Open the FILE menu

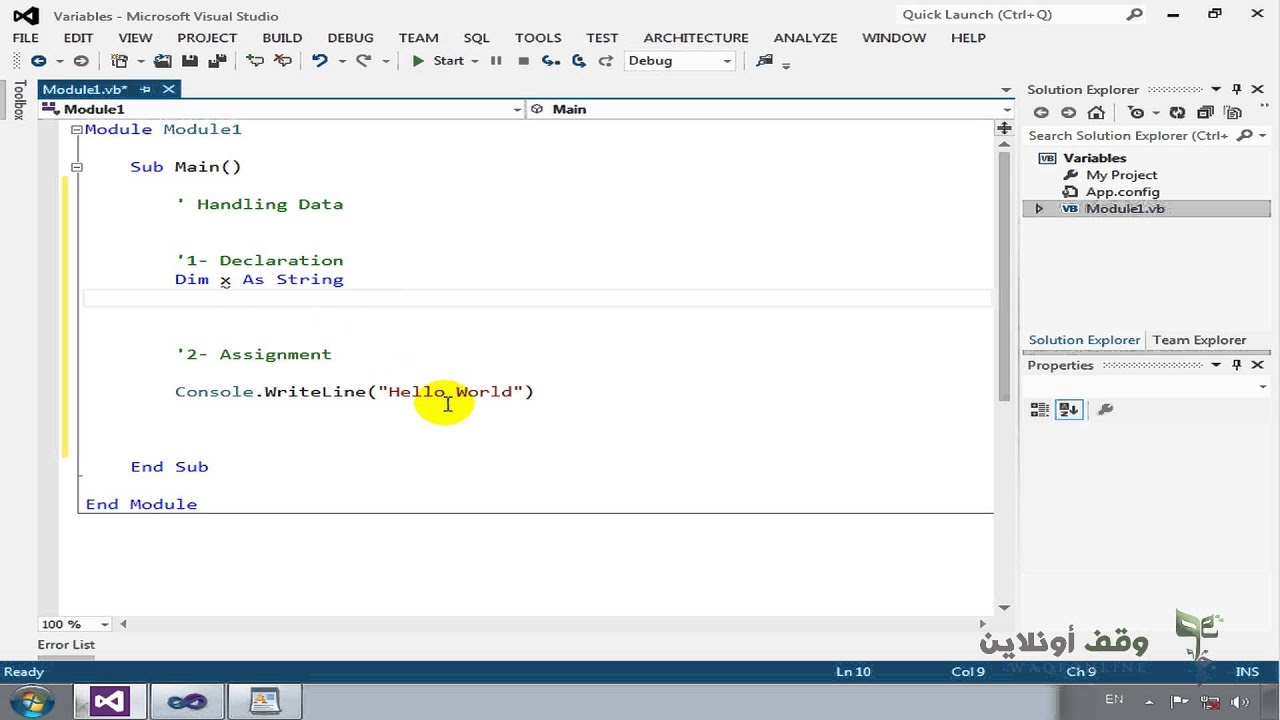click(x=26, y=38)
